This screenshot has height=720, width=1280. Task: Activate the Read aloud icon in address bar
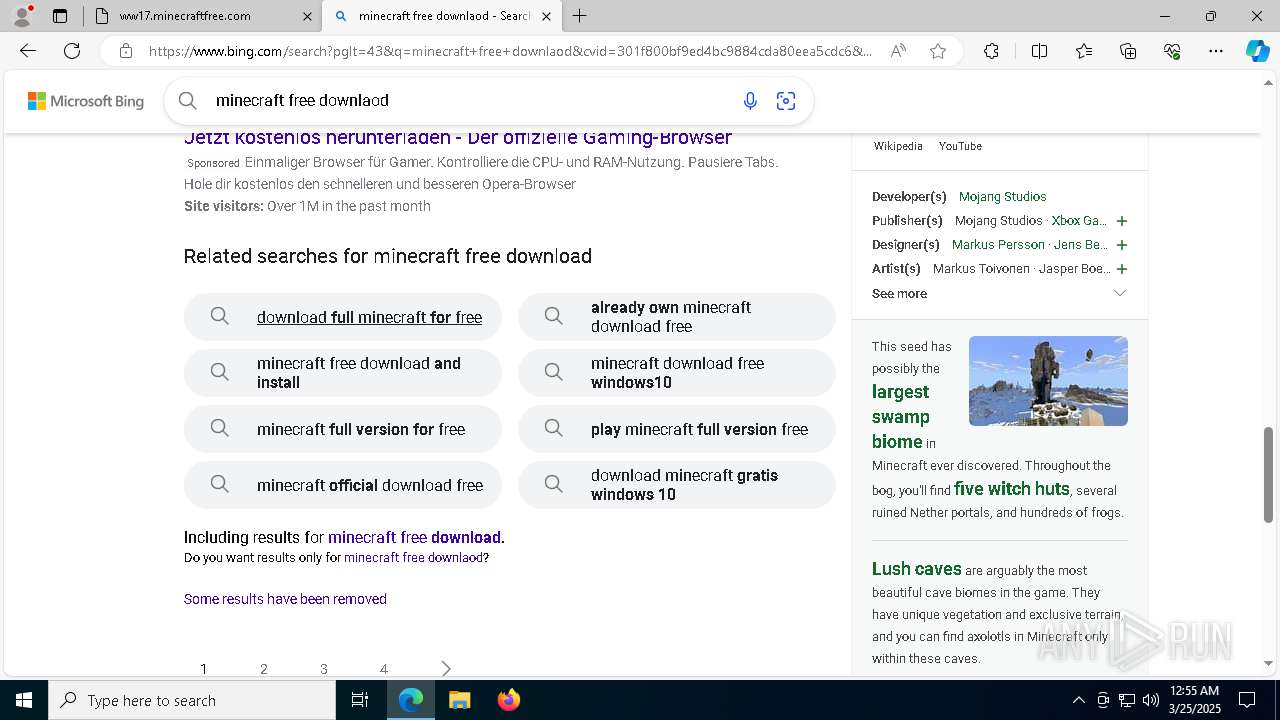click(x=898, y=51)
